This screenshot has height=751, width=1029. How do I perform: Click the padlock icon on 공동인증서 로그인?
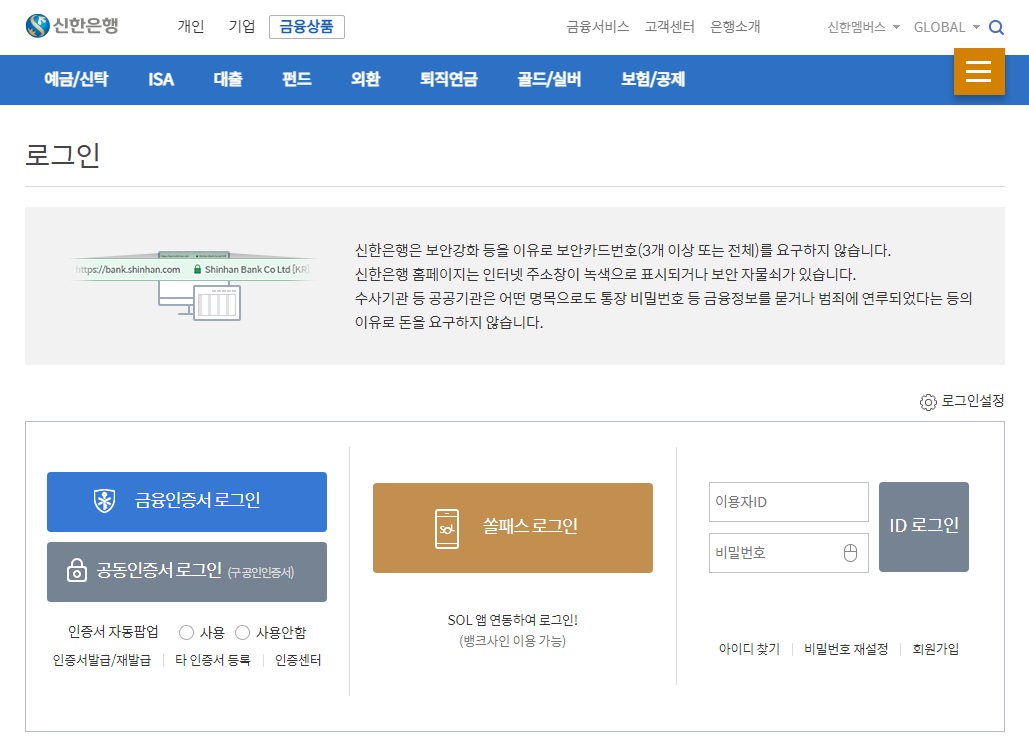tap(76, 570)
